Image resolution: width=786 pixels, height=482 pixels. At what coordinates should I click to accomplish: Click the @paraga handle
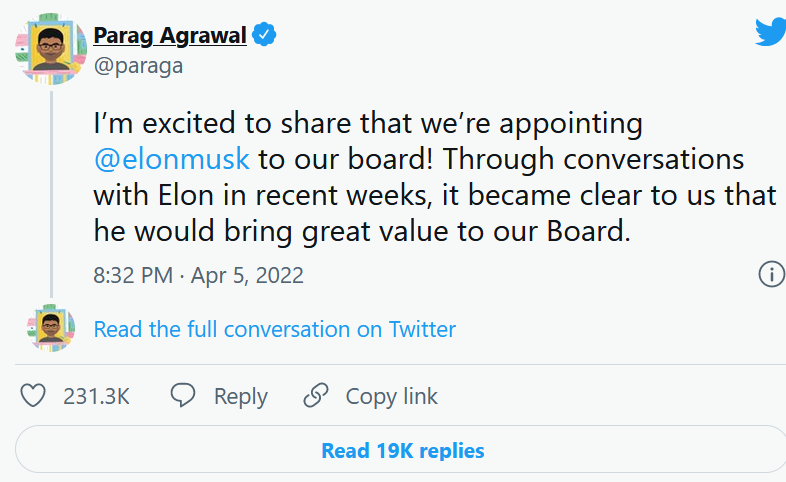[x=138, y=67]
